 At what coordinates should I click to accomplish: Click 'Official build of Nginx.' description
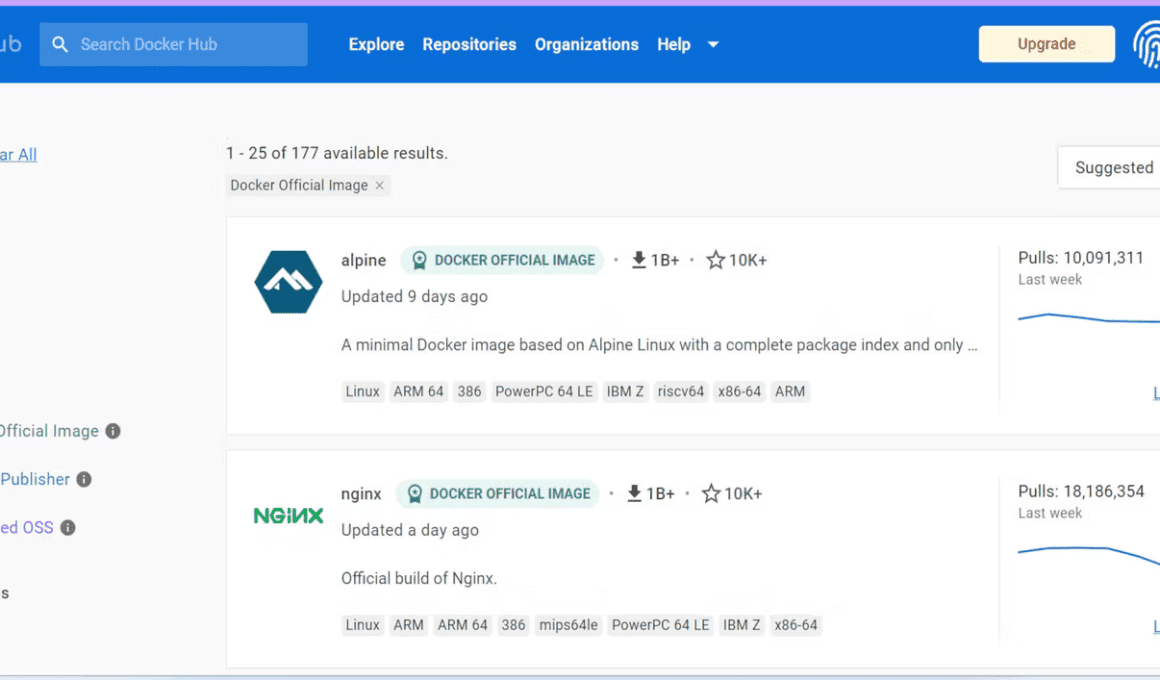pos(419,579)
